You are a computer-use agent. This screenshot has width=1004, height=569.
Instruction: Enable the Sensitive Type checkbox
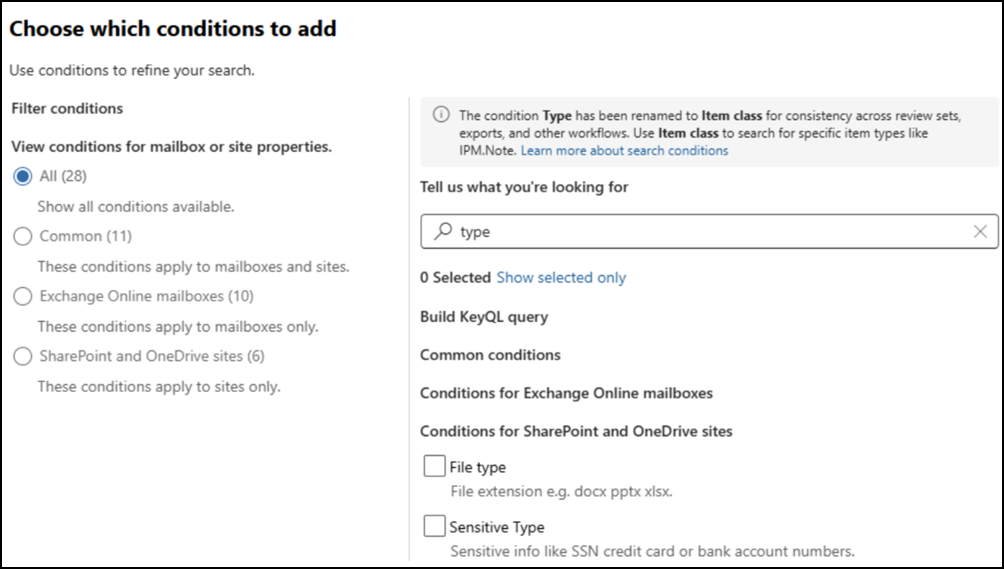pyautogui.click(x=434, y=526)
